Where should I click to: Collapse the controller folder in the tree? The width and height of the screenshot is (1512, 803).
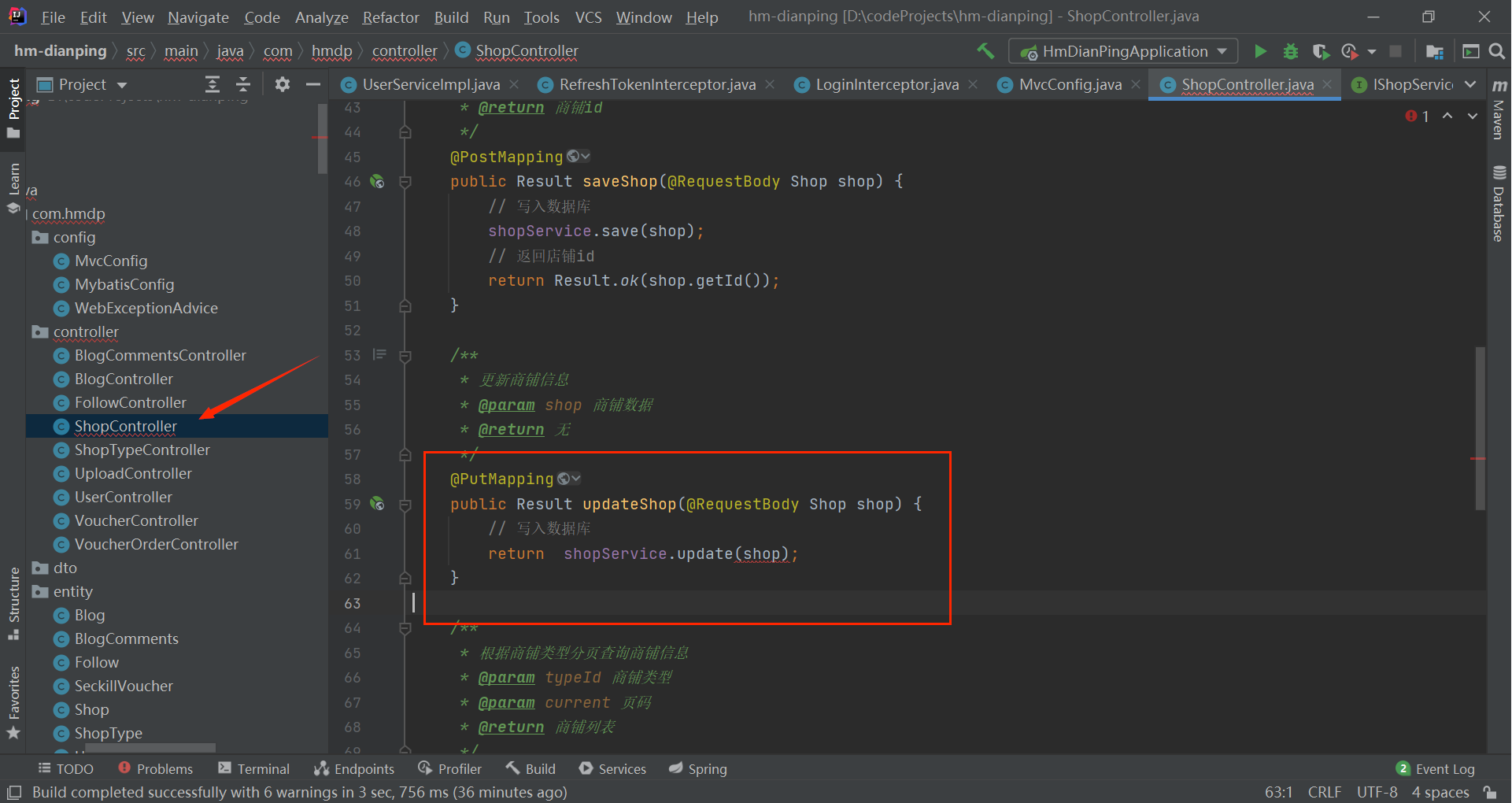40,331
